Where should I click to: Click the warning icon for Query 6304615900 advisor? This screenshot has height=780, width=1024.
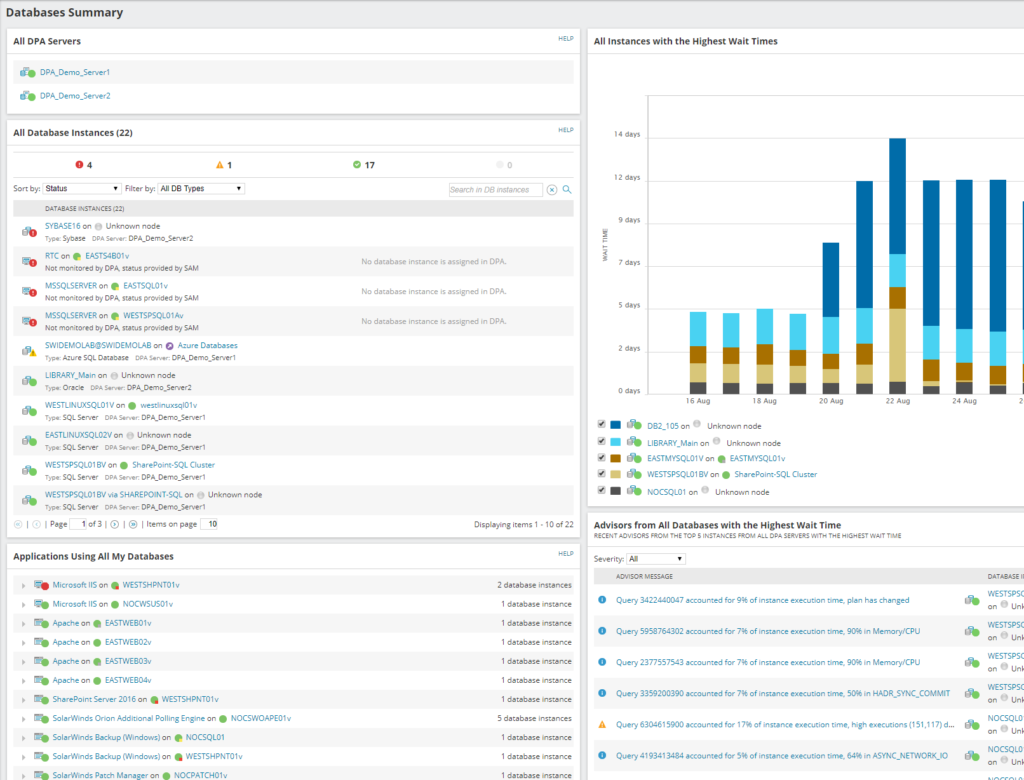point(602,724)
